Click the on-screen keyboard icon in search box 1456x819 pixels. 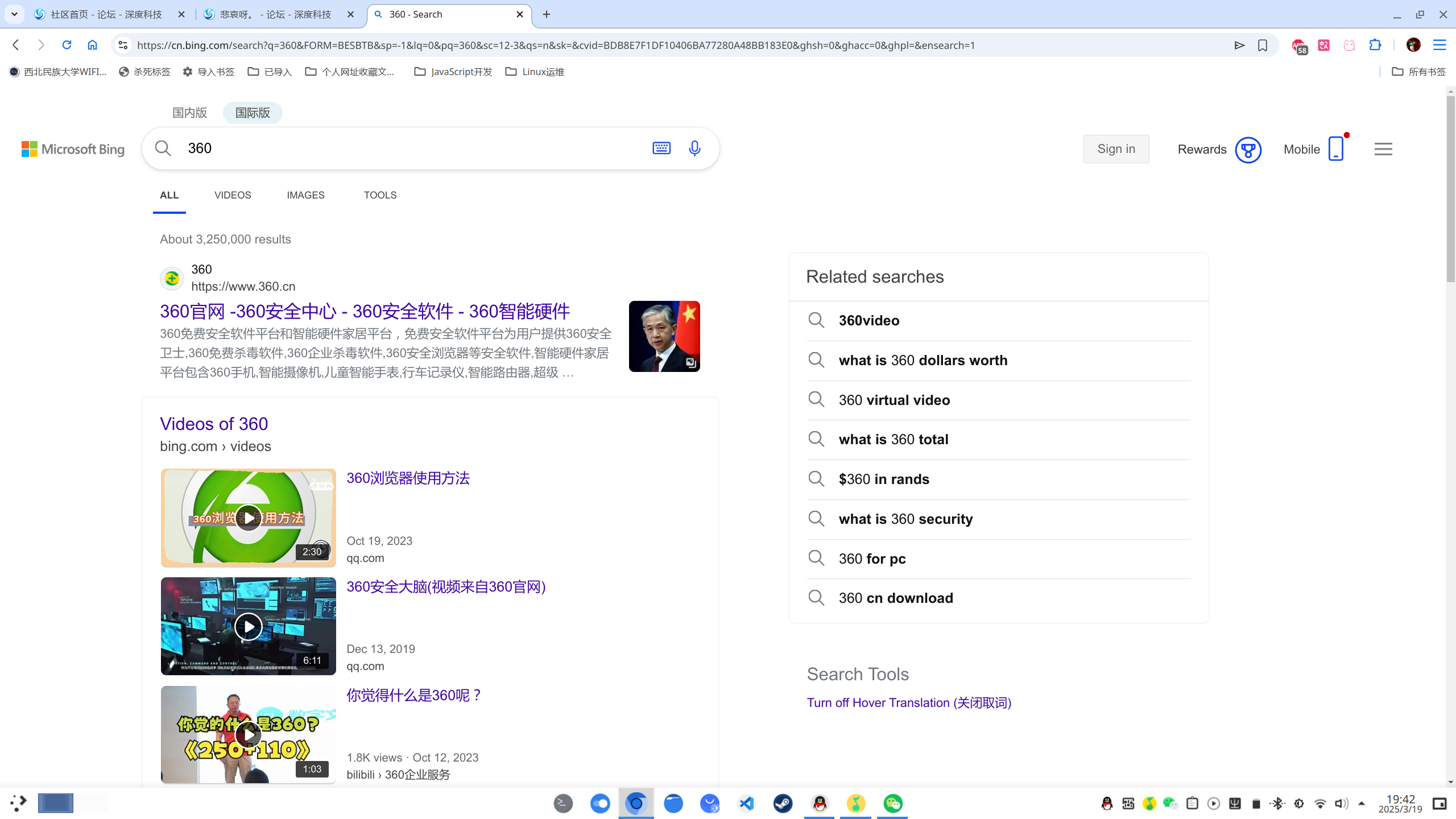pos(661,148)
